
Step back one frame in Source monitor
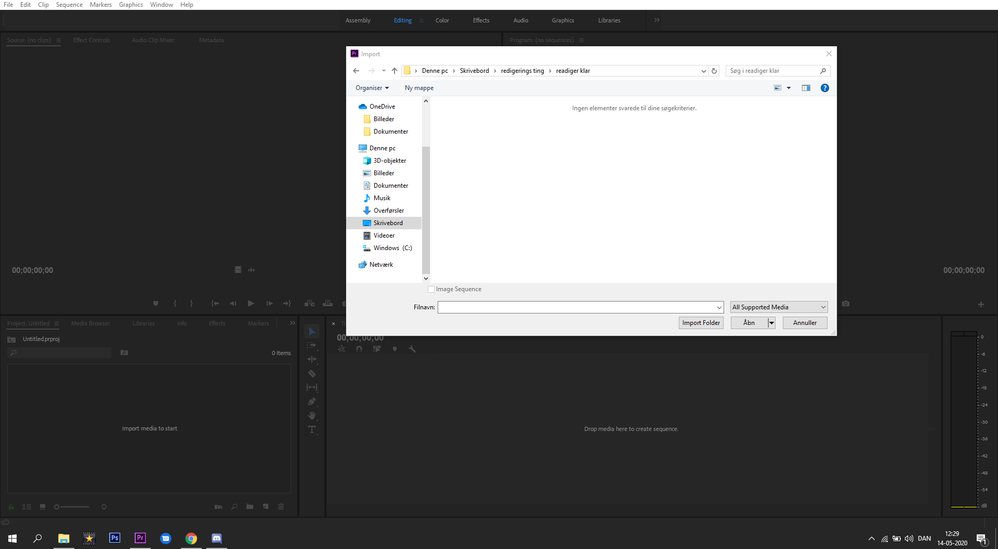233,303
